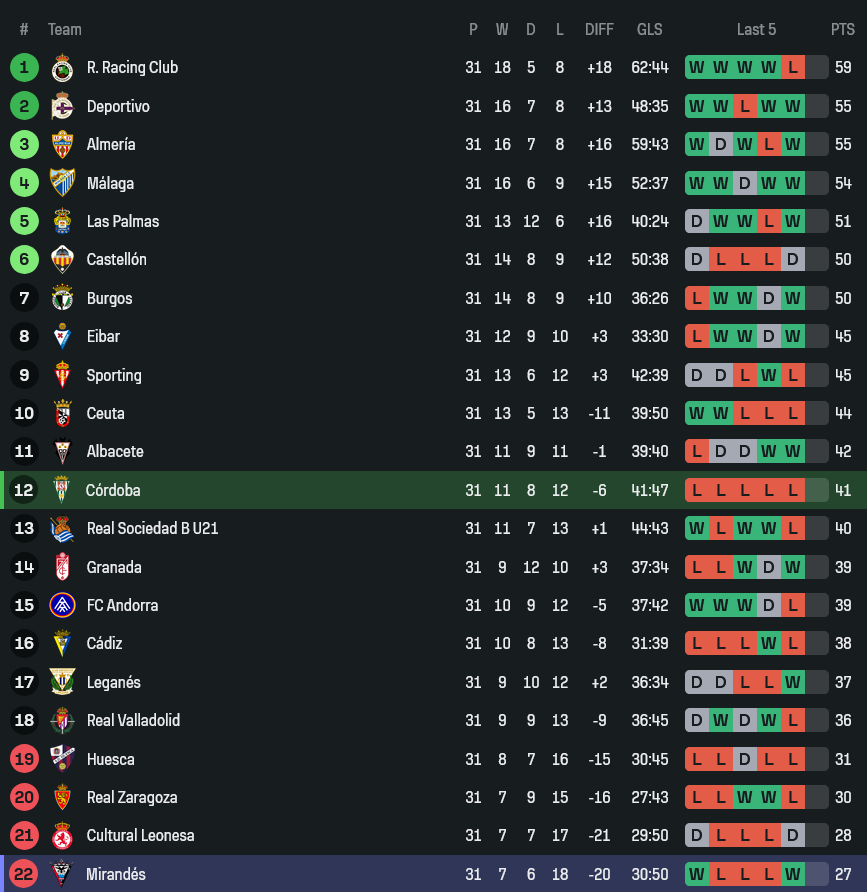Open the Real Sociedad B U21 team link
Viewport: 867px width, 892px height.
(x=152, y=528)
